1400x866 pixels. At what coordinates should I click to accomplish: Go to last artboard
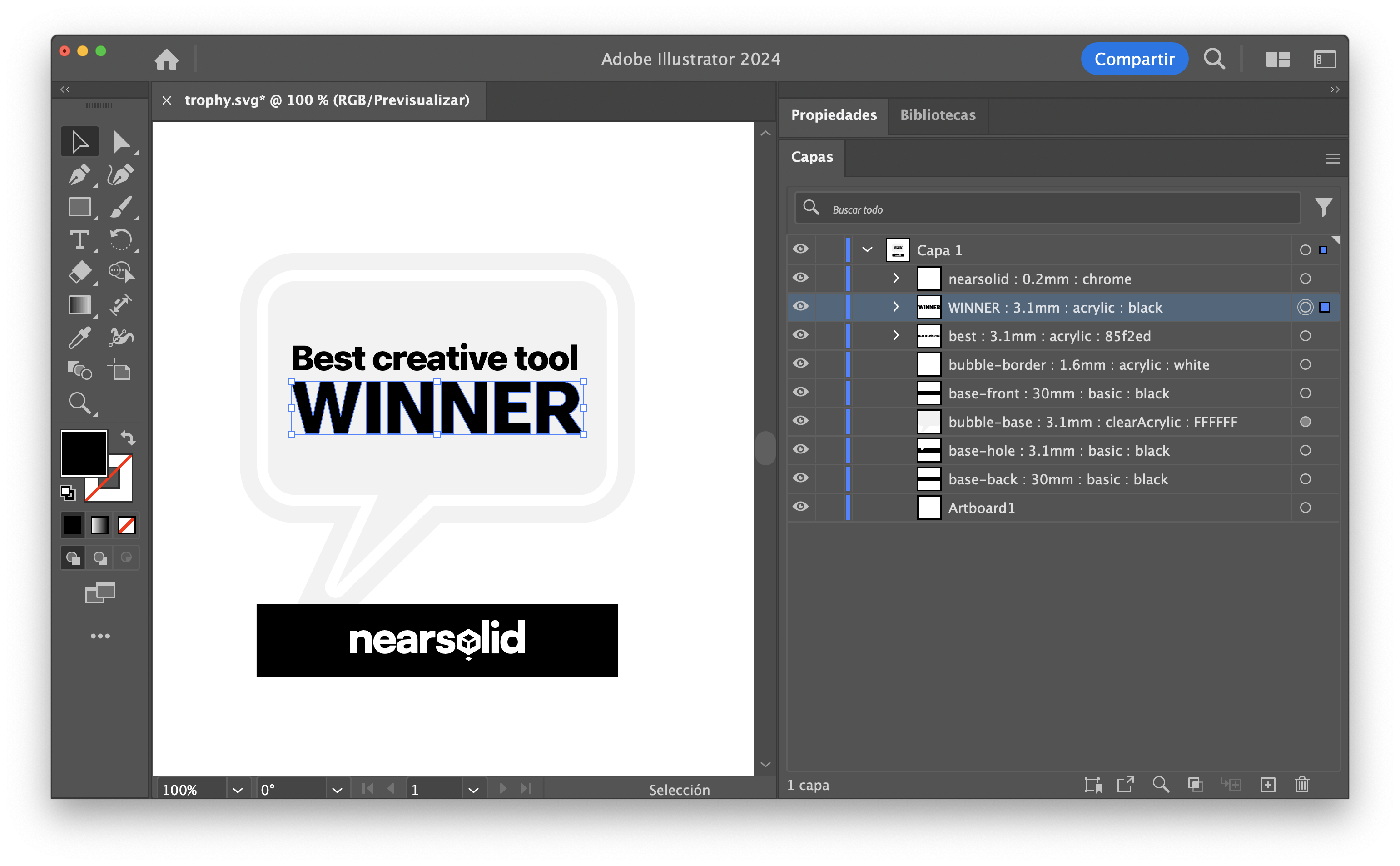pyautogui.click(x=526, y=789)
